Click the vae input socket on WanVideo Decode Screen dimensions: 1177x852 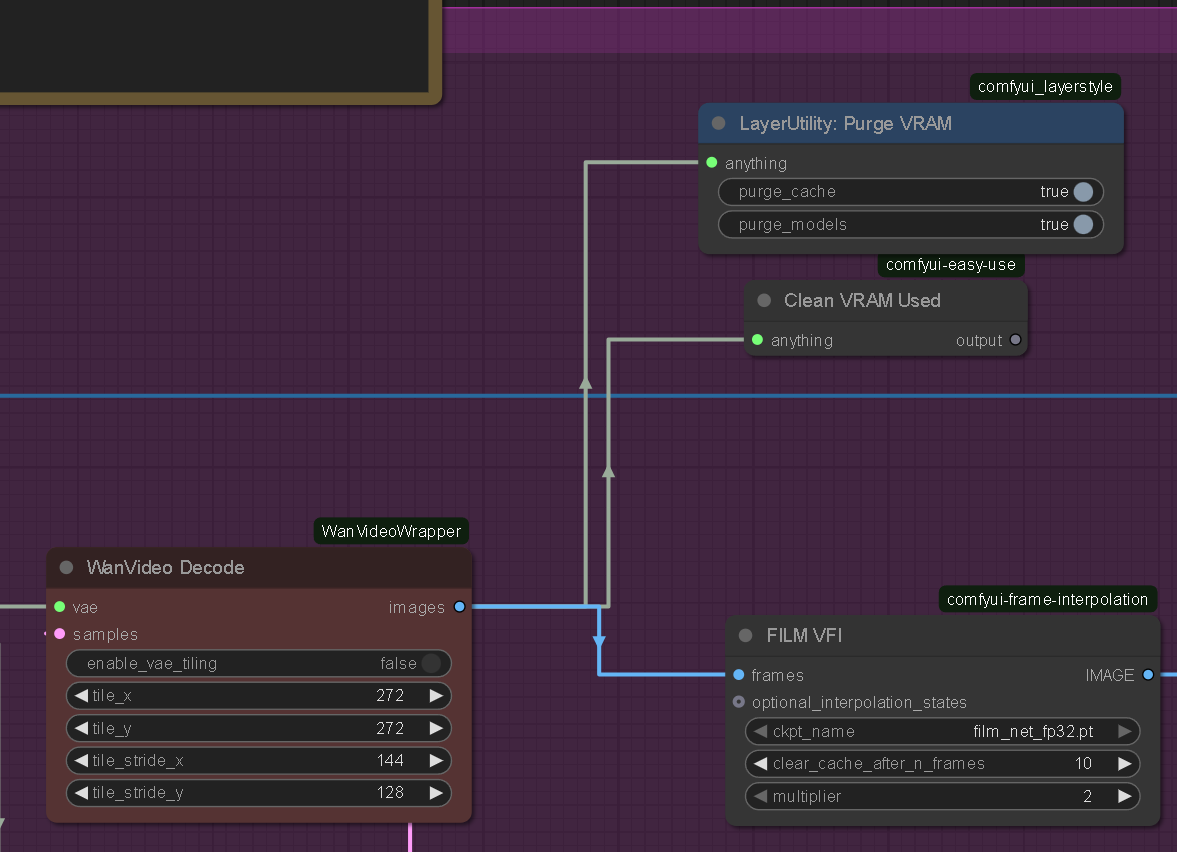tap(59, 607)
